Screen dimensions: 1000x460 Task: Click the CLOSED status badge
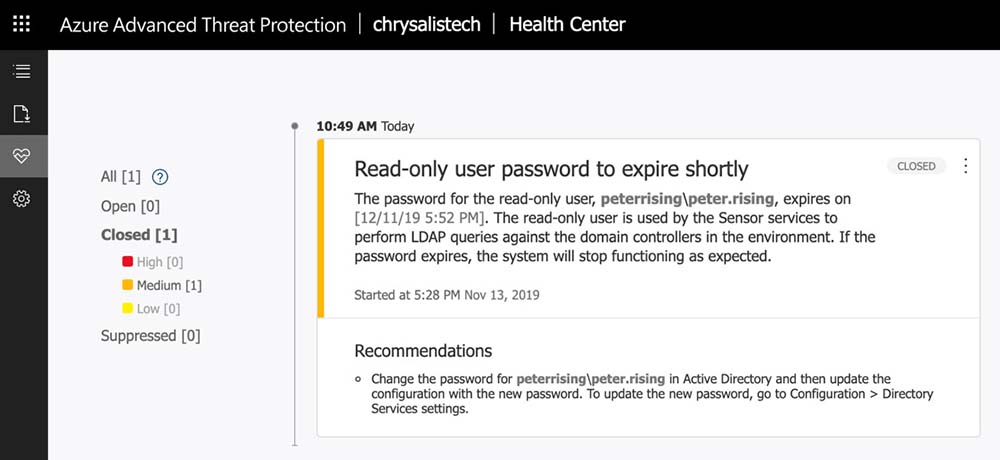[916, 166]
